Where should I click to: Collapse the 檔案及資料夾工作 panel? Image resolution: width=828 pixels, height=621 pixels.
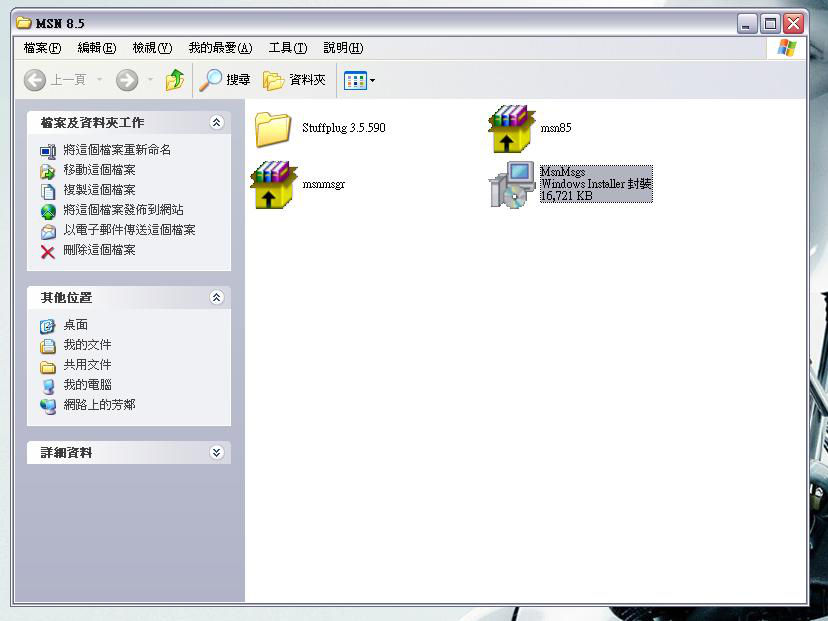pyautogui.click(x=217, y=123)
